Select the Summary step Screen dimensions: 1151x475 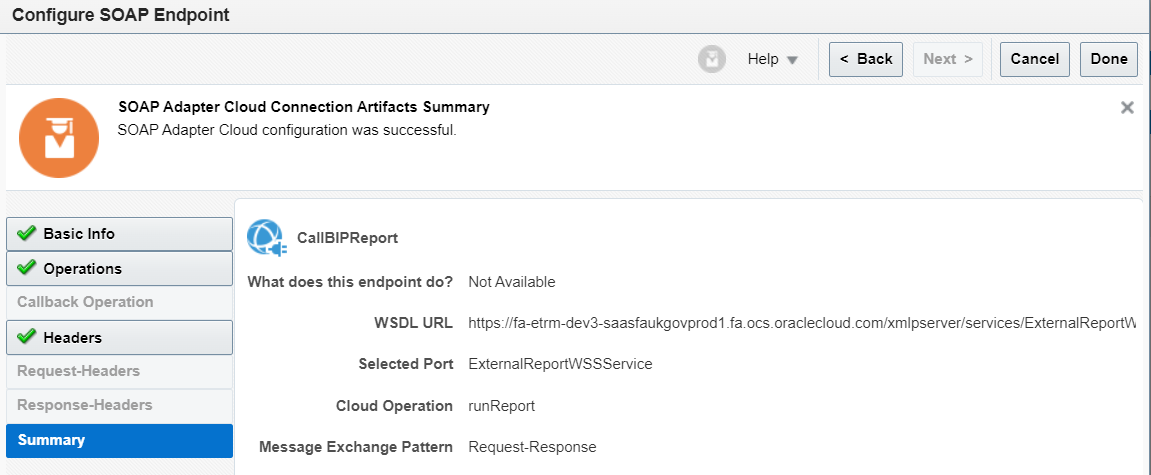click(119, 440)
